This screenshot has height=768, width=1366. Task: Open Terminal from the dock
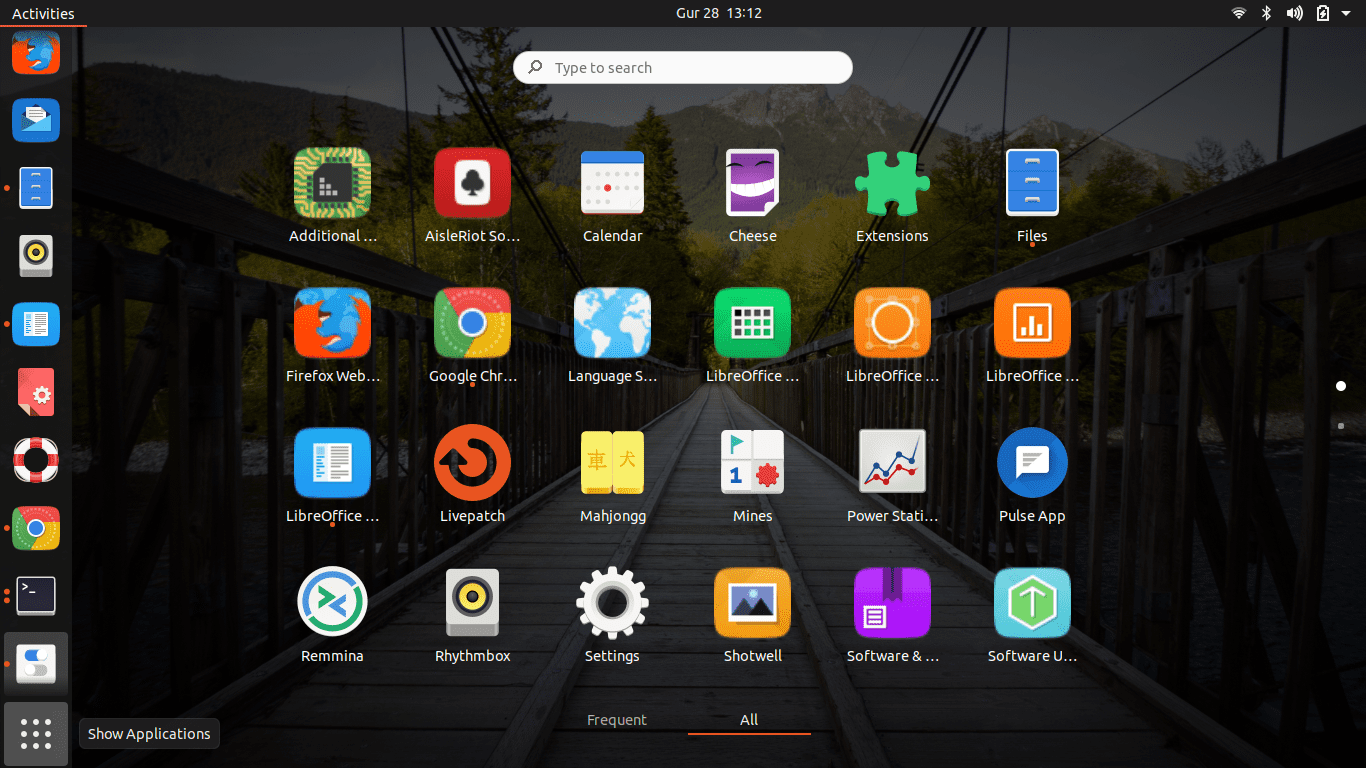pyautogui.click(x=36, y=596)
